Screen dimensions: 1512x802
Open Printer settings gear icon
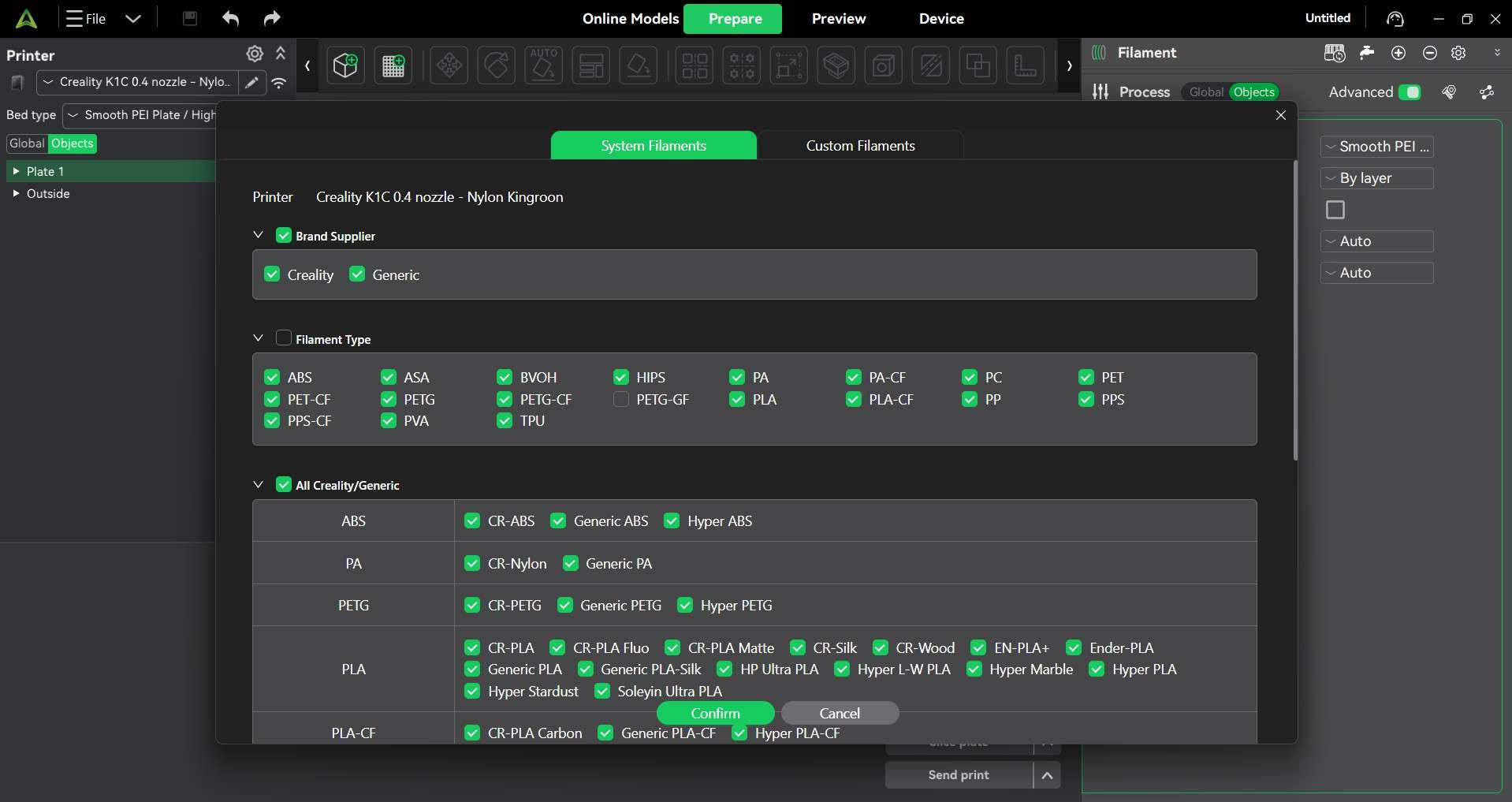[255, 54]
